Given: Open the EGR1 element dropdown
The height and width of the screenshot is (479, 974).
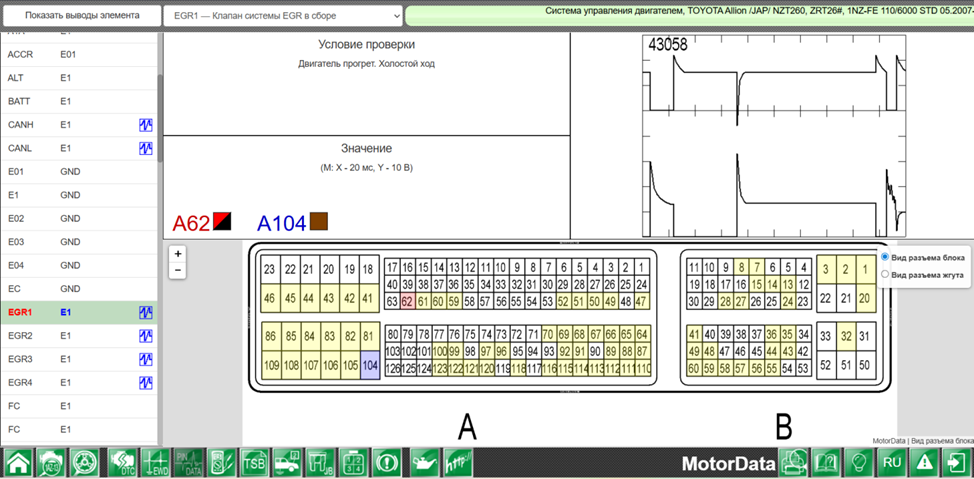Looking at the screenshot, I should [x=283, y=16].
